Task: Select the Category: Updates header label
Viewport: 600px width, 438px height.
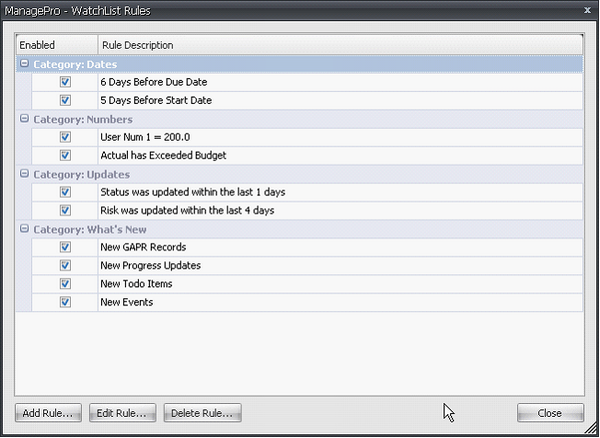Action: tap(82, 174)
